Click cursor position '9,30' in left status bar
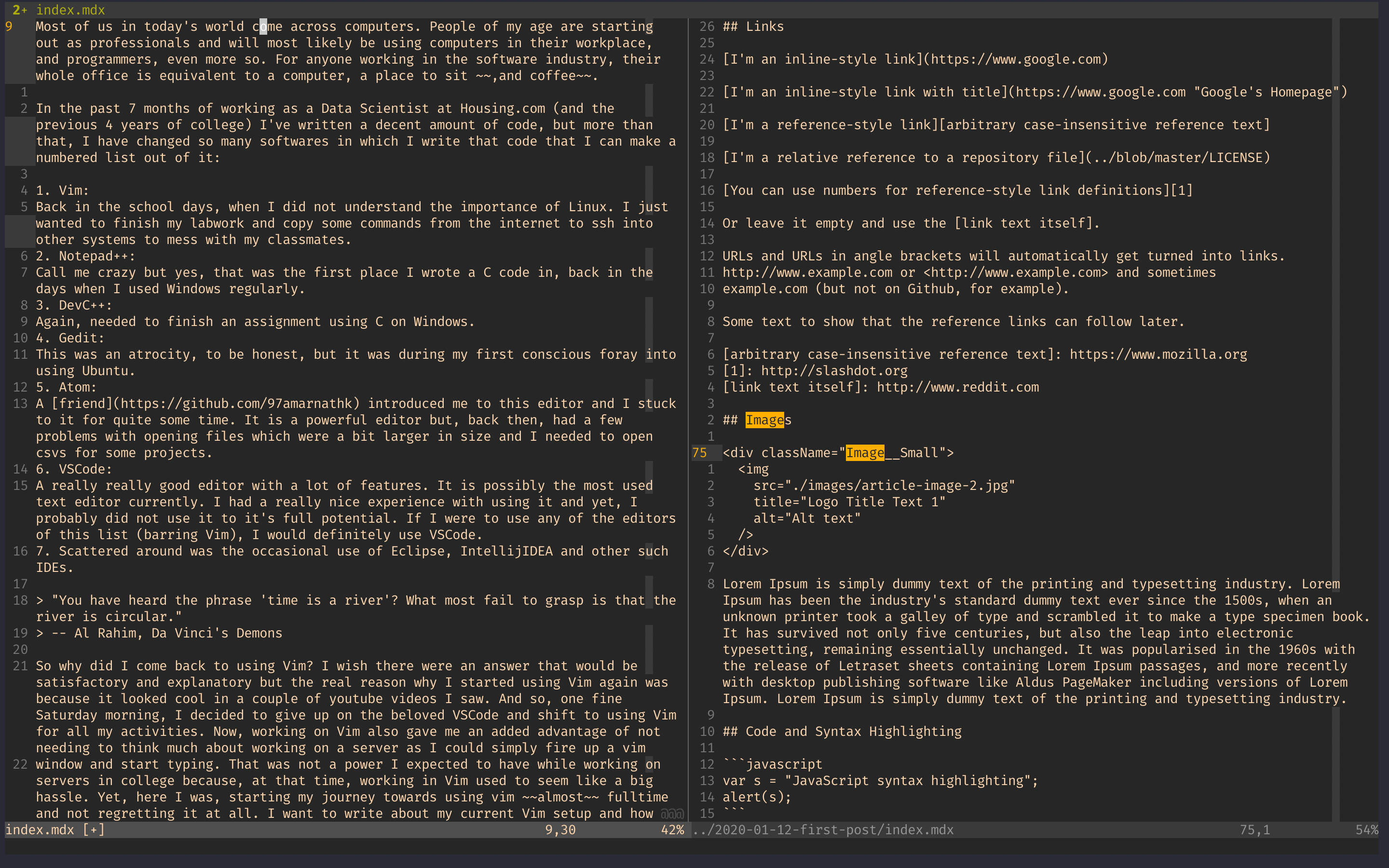Image resolution: width=1389 pixels, height=868 pixels. (x=560, y=829)
